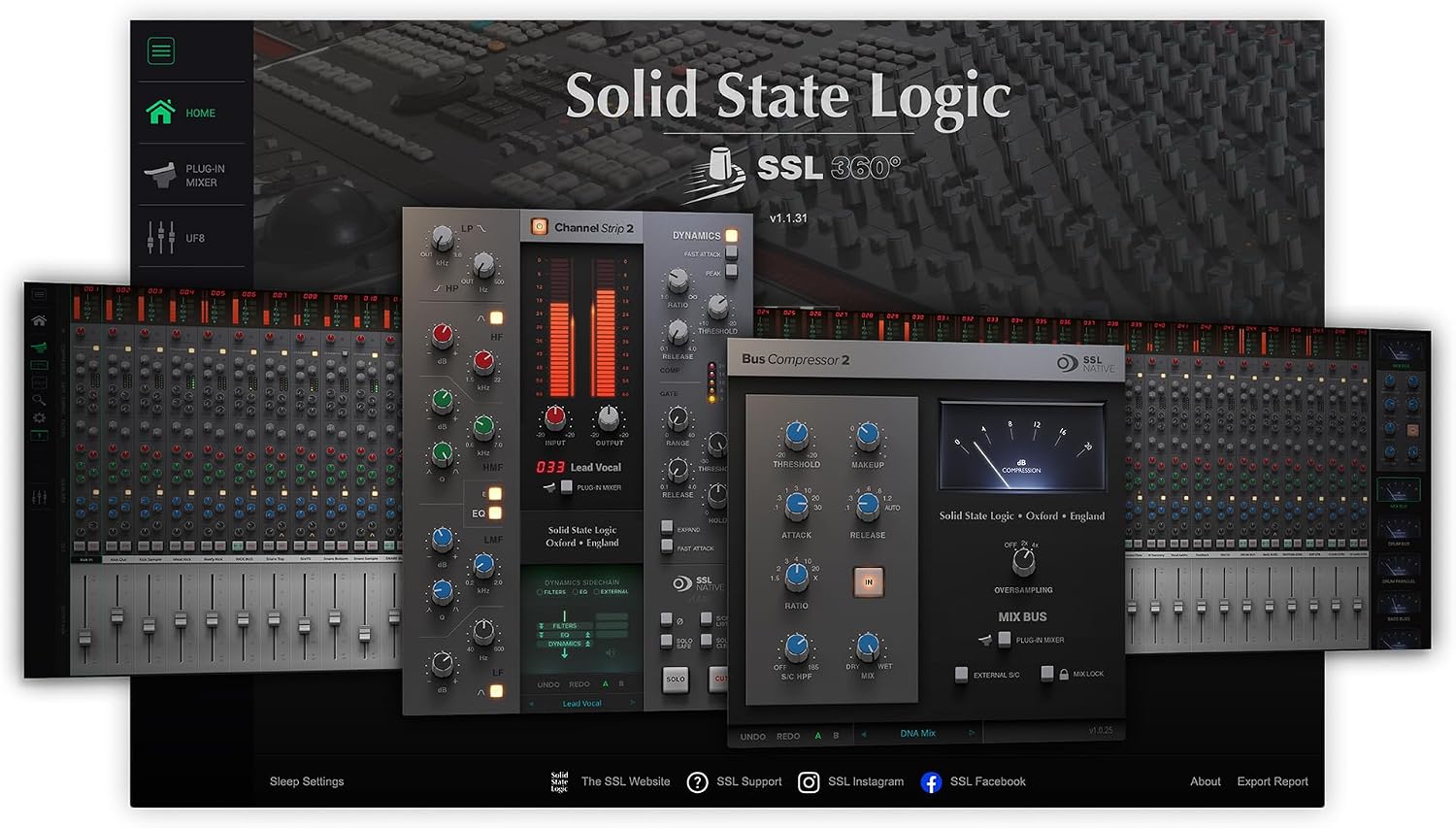Toggle Channel Strip 2 power bypass icon
The image size is (1456, 828).
539,227
